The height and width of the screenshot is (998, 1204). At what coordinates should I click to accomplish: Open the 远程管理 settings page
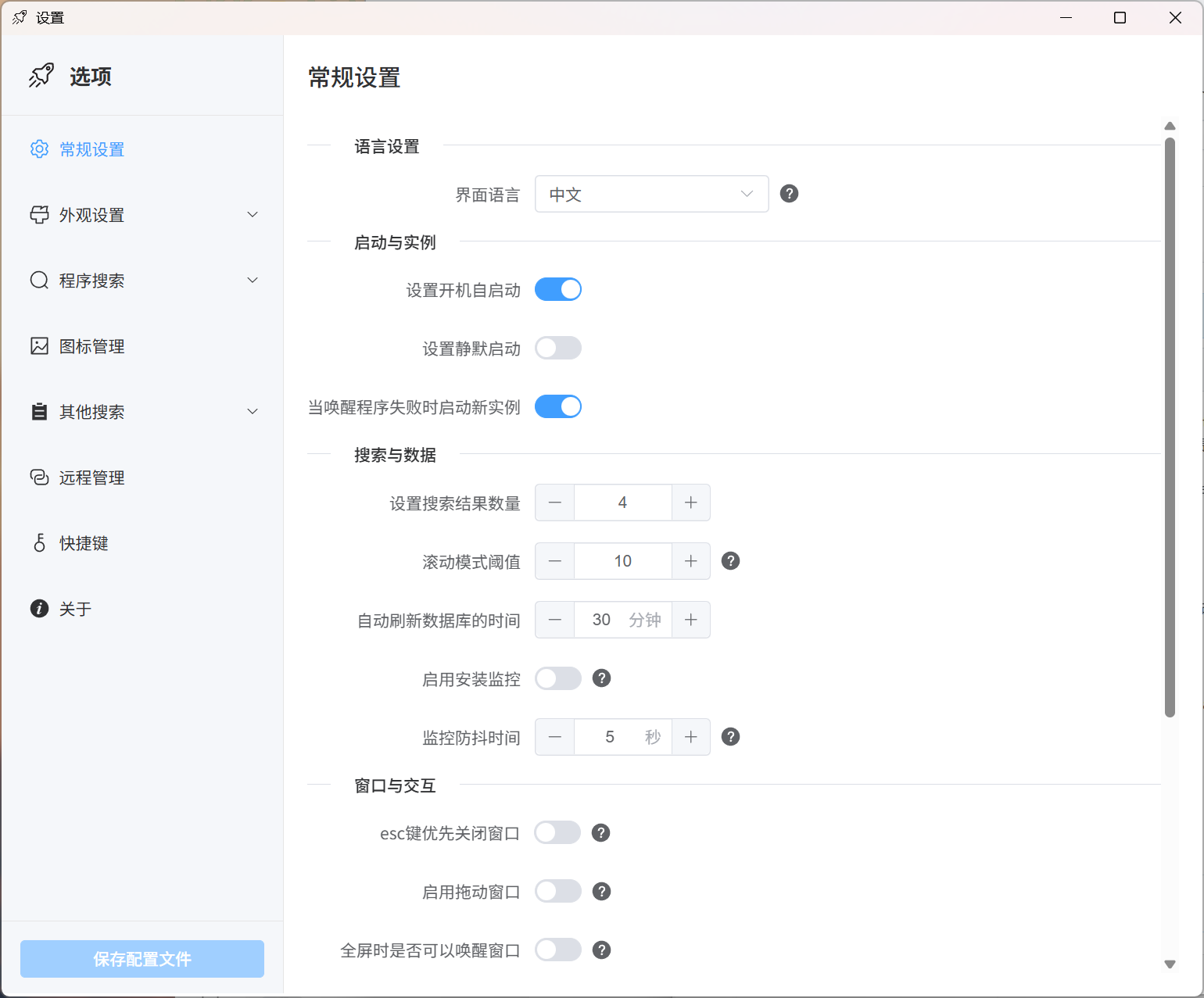(91, 478)
